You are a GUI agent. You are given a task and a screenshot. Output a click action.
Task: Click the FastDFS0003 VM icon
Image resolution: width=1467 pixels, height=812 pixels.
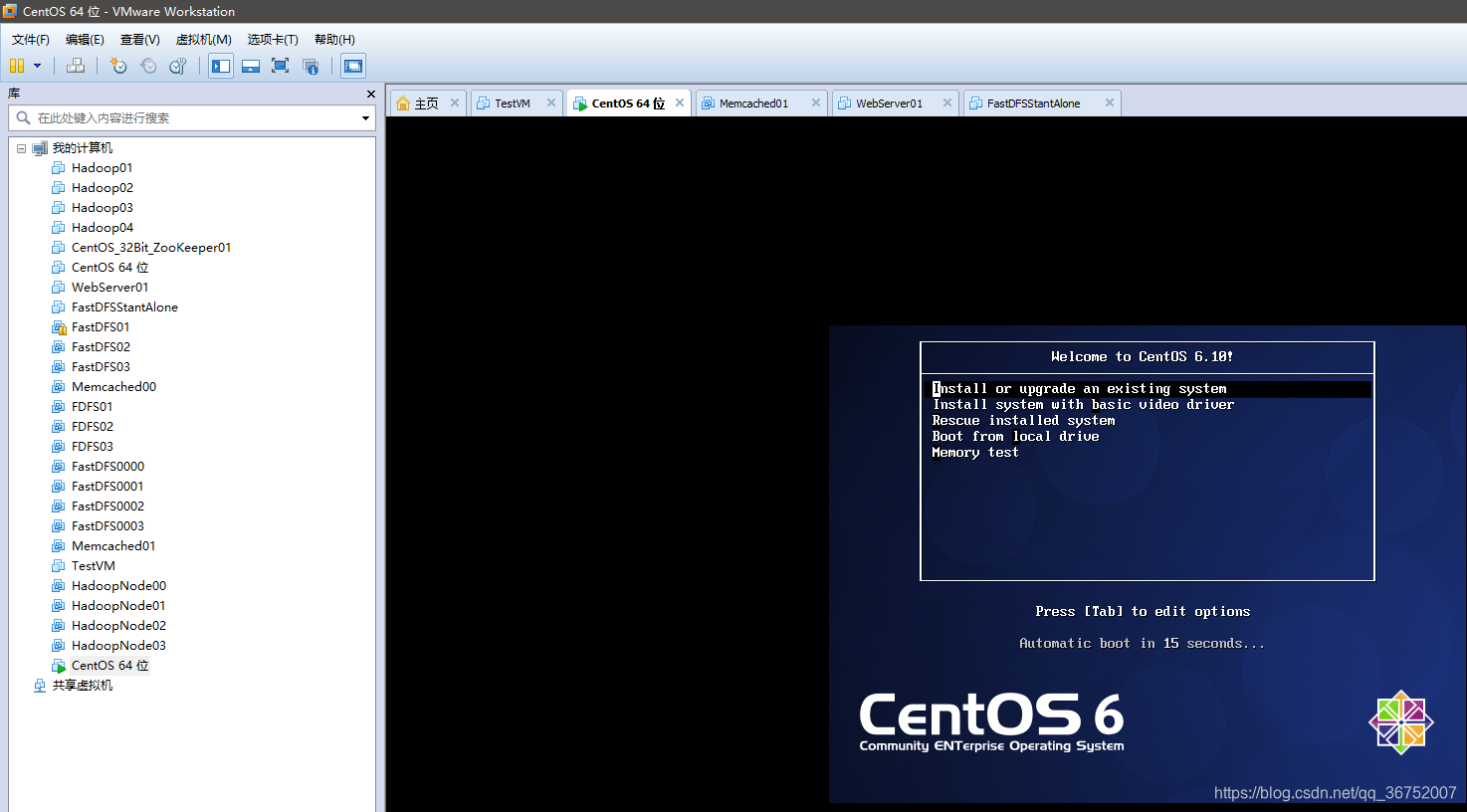[x=59, y=526]
